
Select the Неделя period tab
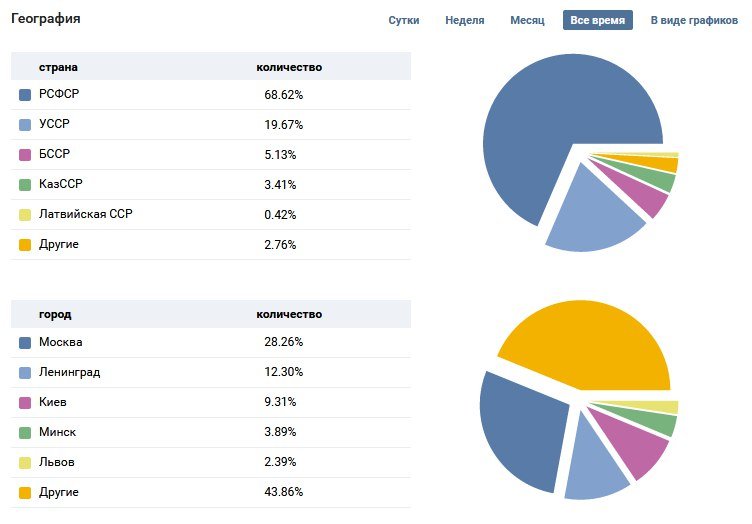pyautogui.click(x=465, y=20)
